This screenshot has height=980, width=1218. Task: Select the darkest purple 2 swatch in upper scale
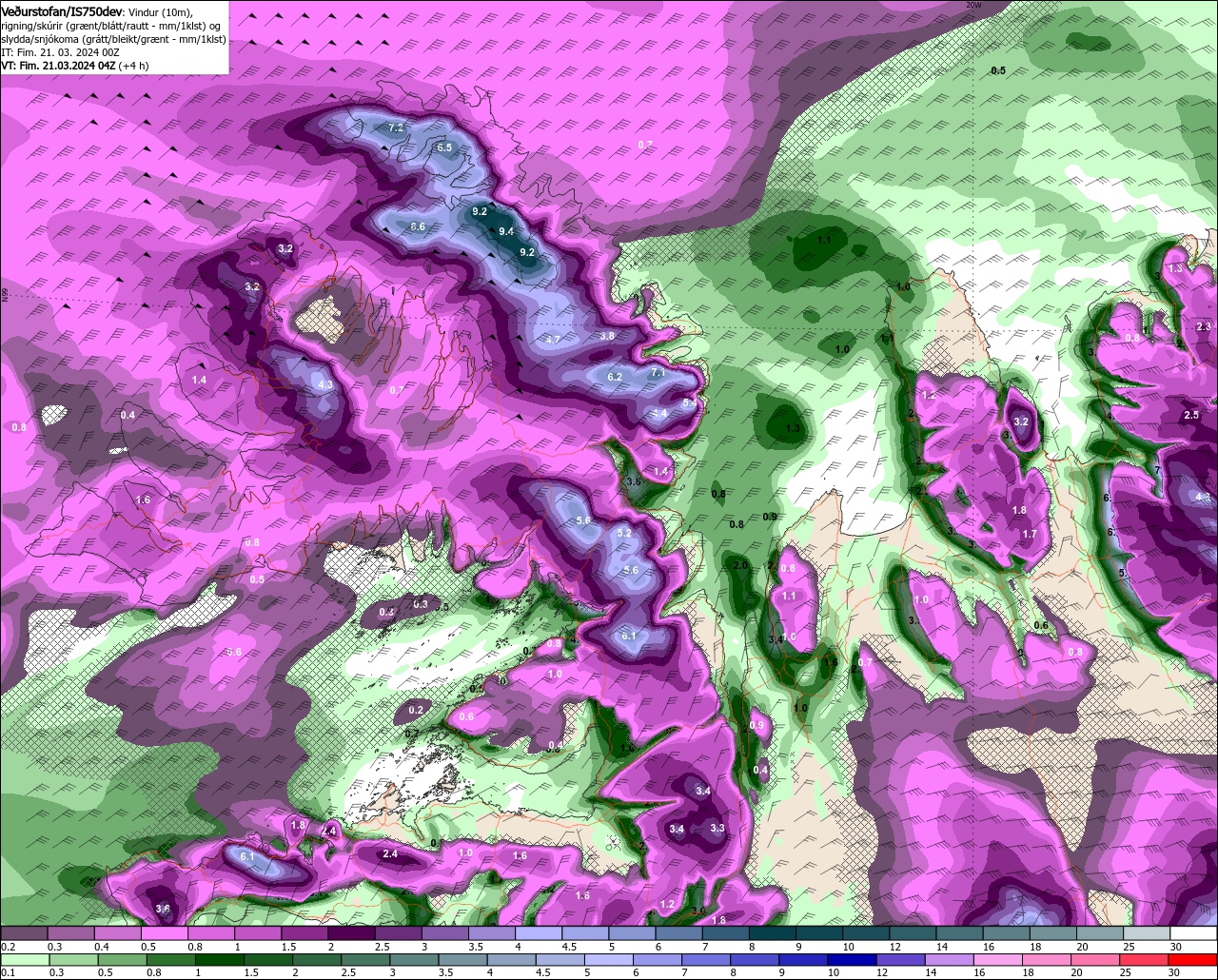coord(351,933)
